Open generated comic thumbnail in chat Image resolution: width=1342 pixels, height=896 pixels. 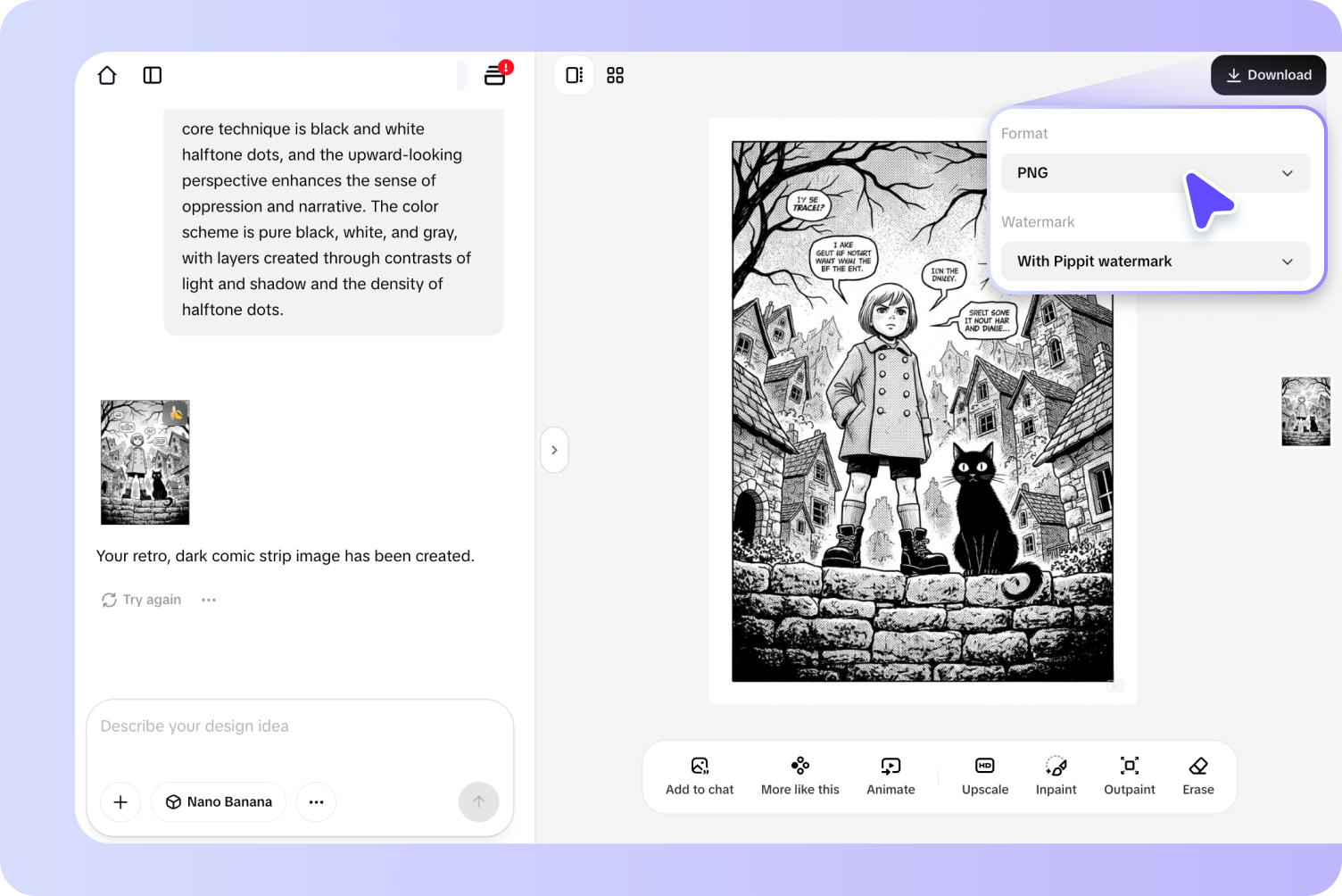[145, 462]
